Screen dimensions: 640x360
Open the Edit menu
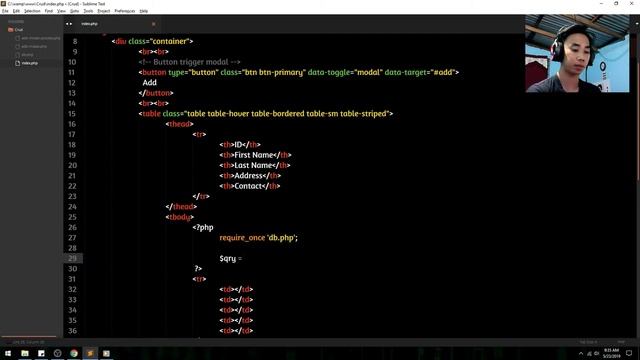tap(16, 11)
